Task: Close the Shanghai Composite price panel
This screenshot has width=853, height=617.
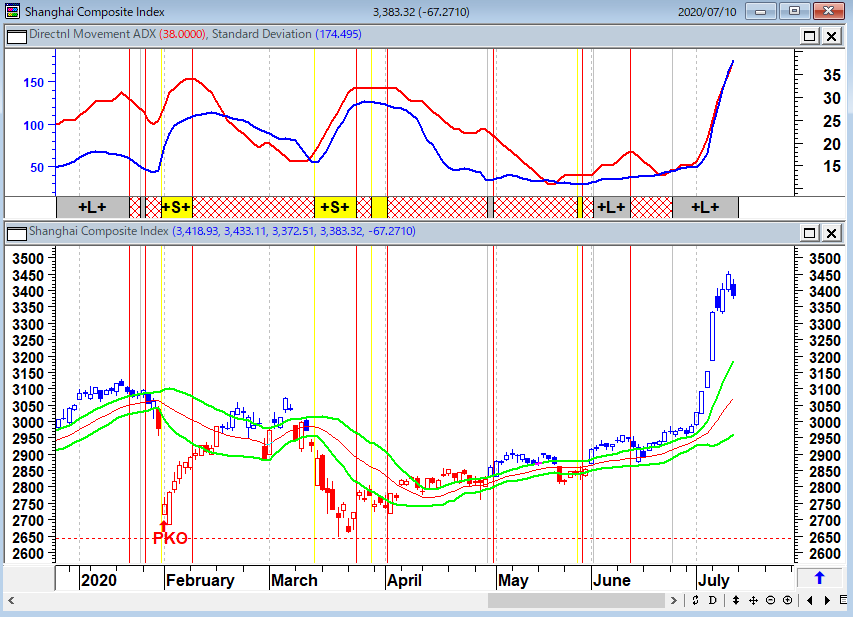Action: coord(831,233)
